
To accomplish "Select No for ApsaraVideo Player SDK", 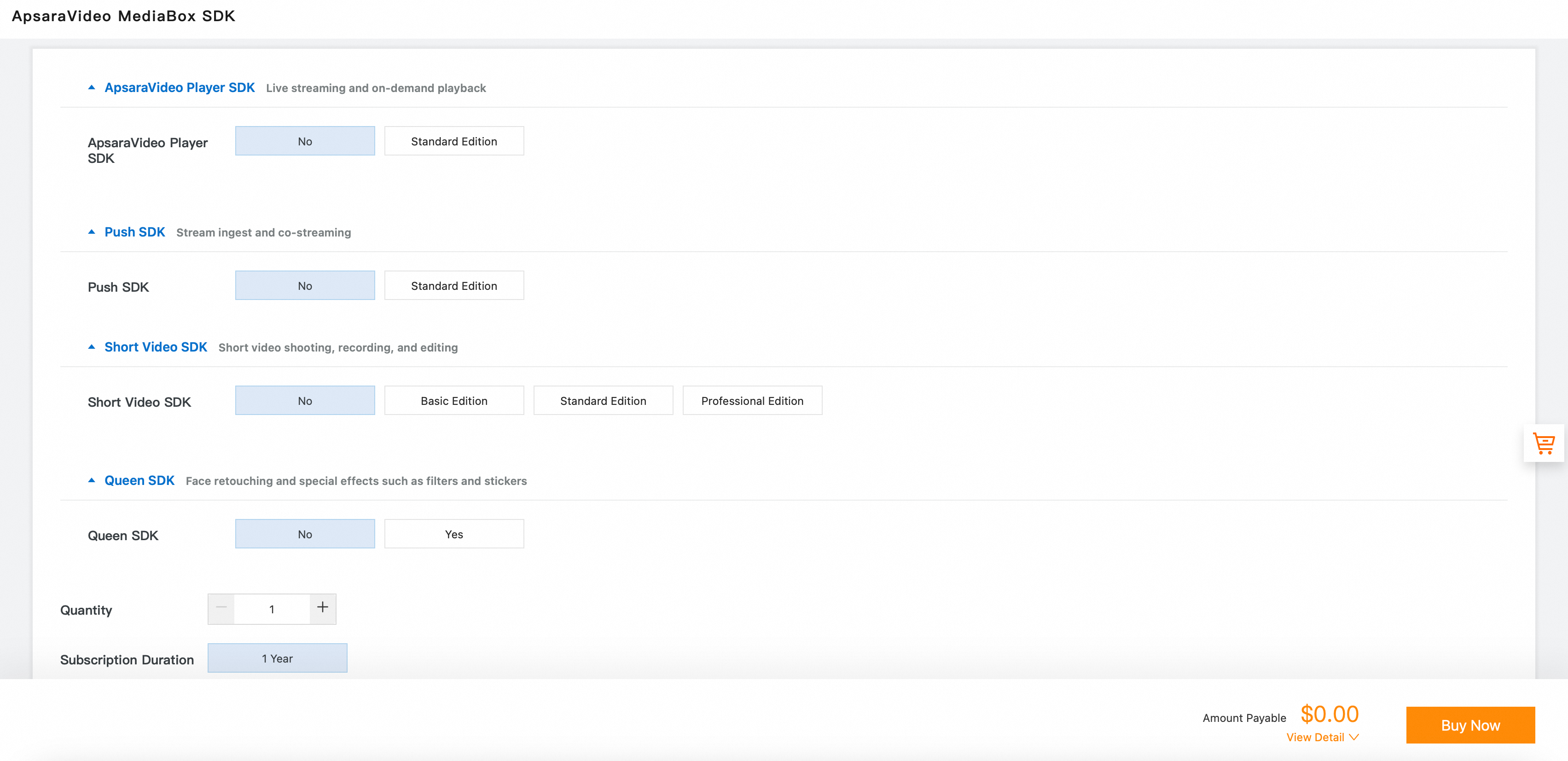I will [305, 141].
